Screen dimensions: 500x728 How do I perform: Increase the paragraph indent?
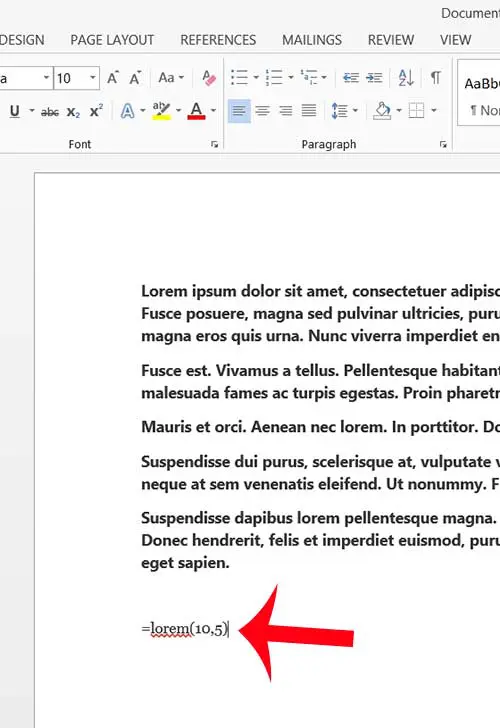coord(374,78)
